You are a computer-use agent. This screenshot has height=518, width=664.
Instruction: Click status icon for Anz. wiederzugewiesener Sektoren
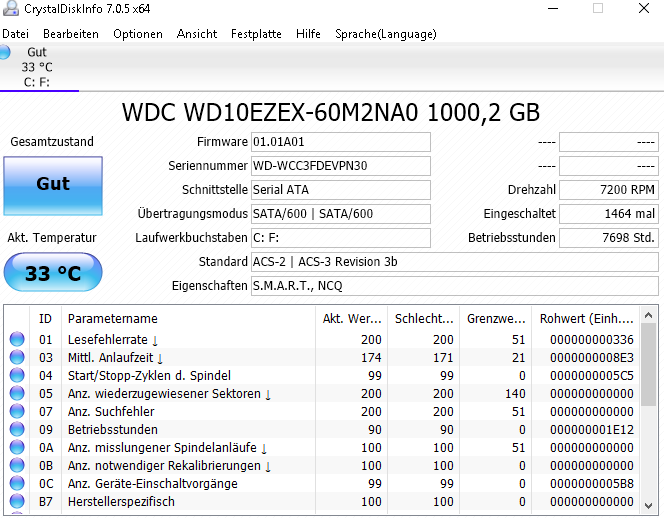tap(17, 393)
